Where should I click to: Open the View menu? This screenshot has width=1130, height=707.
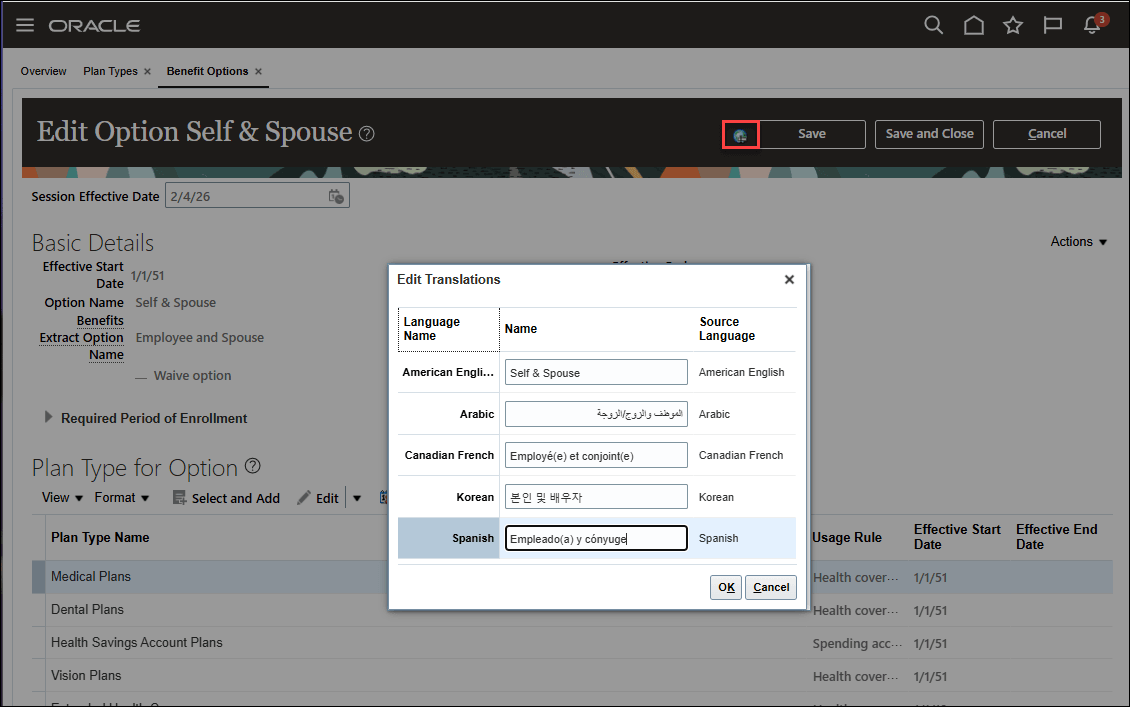coord(62,498)
